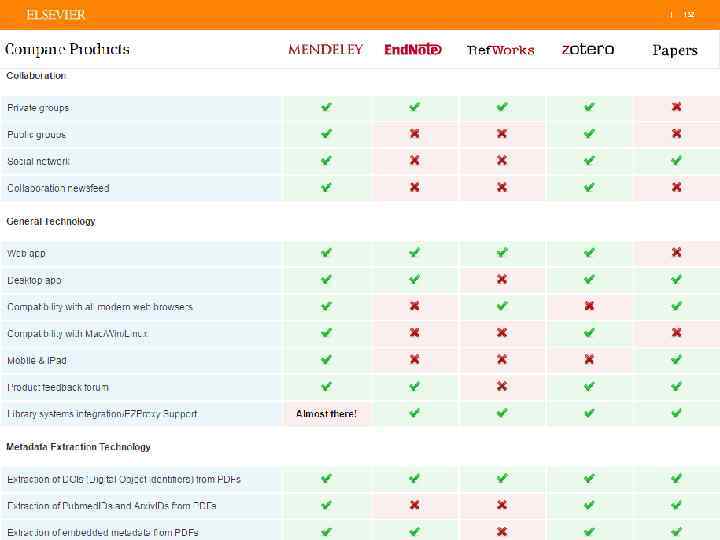The image size is (720, 540).
Task: Click EndNote cross for Collaboration newsfeed
Action: pyautogui.click(x=414, y=187)
